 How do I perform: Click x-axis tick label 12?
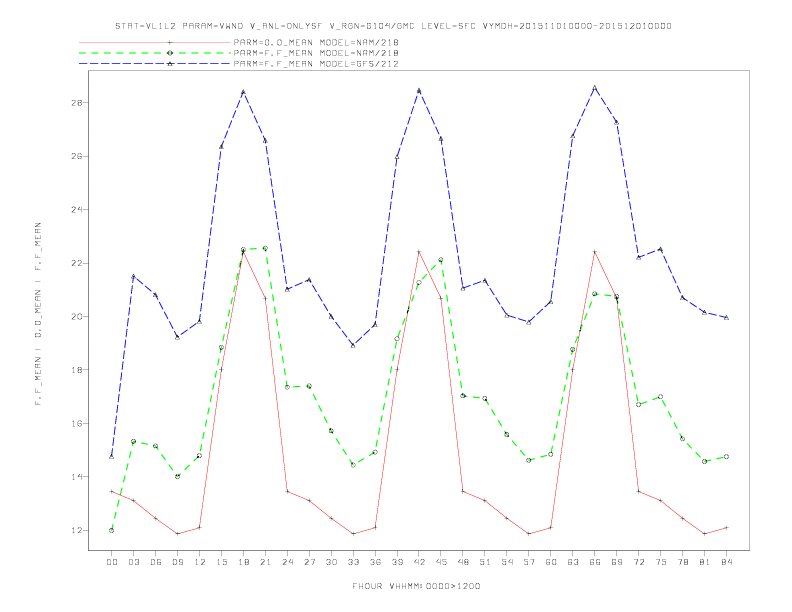point(200,562)
